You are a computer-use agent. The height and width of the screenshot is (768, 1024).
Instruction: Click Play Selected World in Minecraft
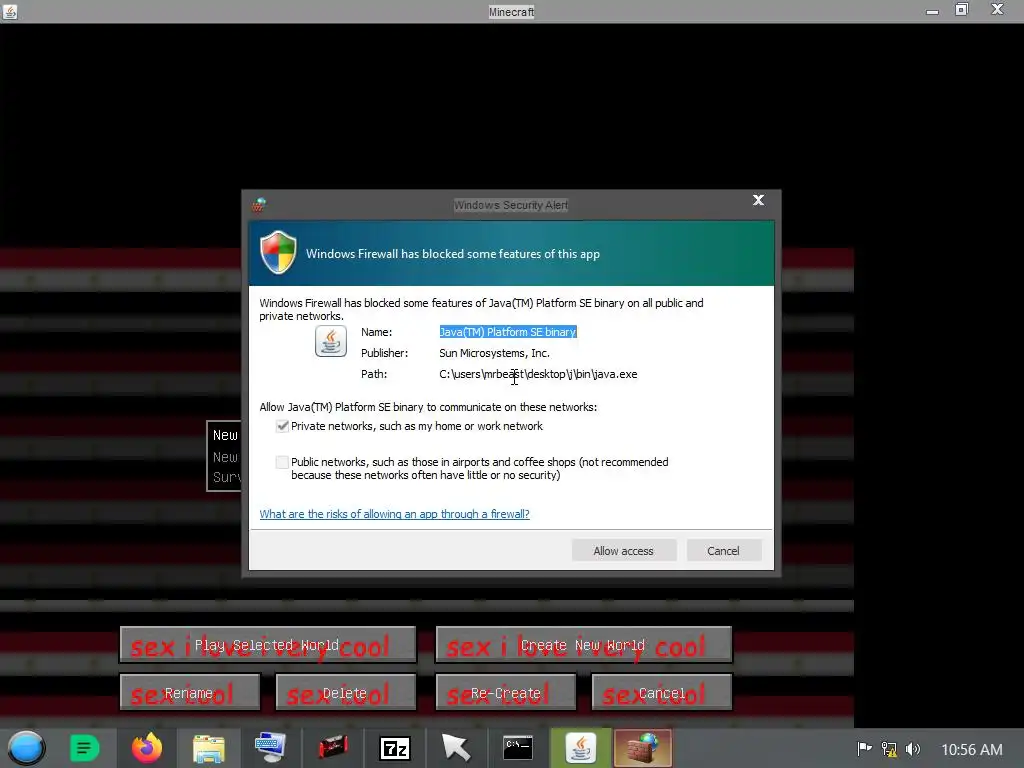(x=268, y=645)
